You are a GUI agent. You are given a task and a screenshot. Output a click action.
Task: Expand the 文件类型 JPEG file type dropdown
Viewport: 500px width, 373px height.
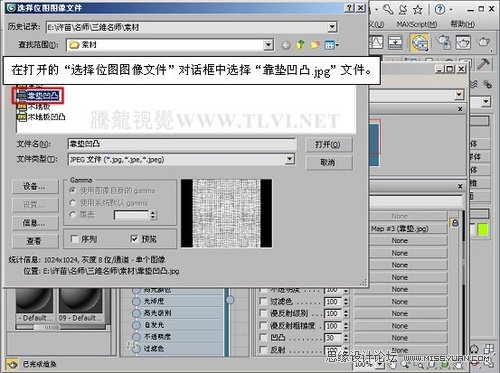point(290,159)
